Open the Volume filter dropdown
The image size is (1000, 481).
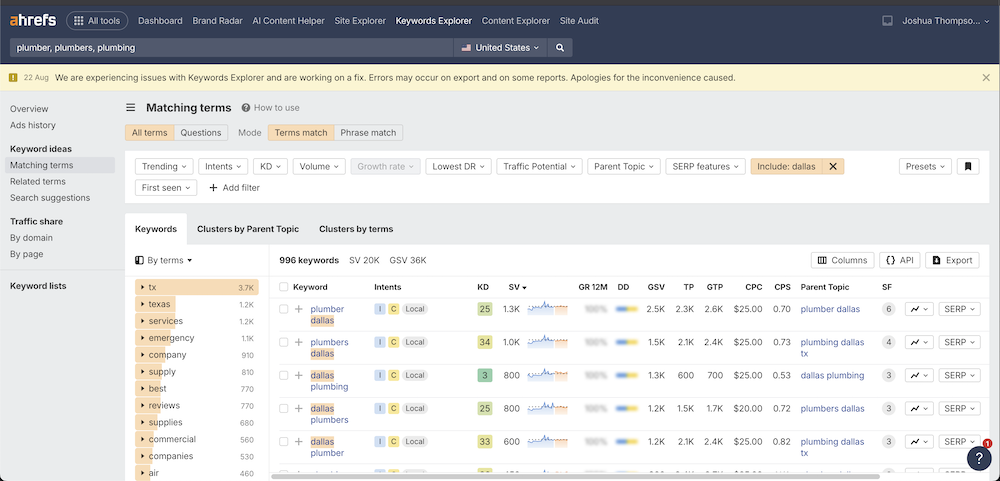tap(319, 166)
